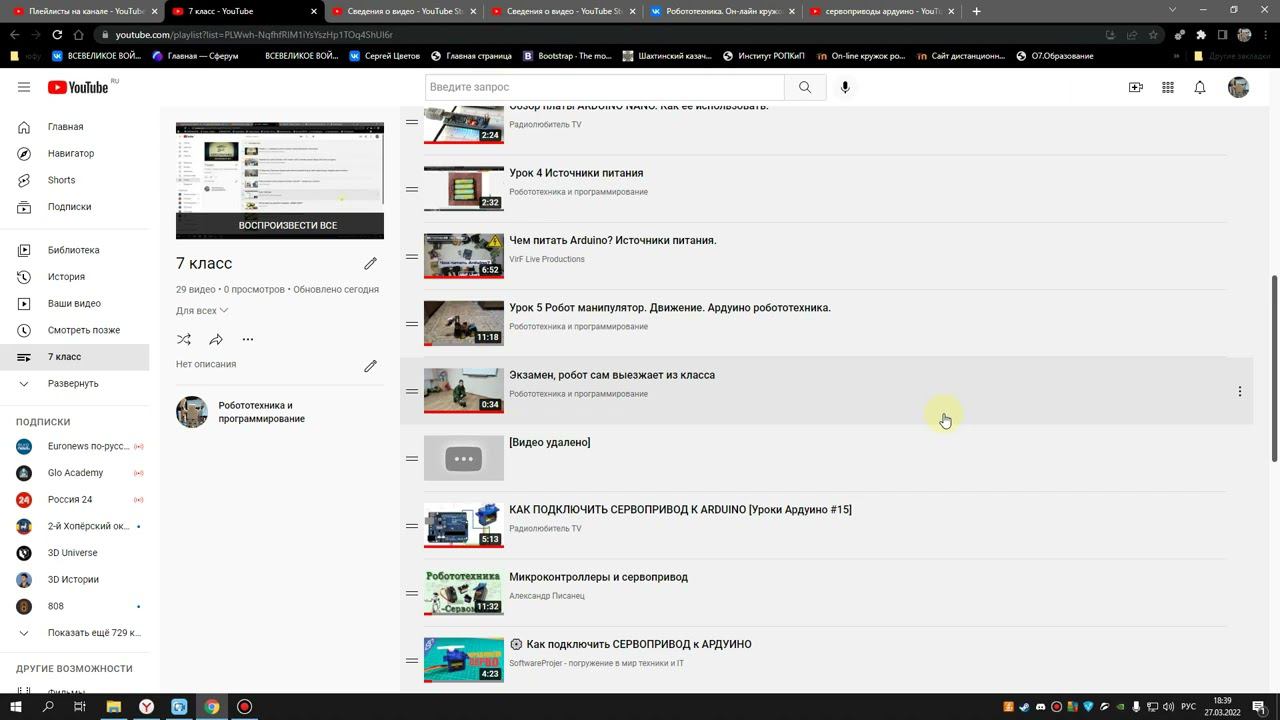
Task: Click the search magnifier button
Action: pyautogui.click(x=804, y=87)
